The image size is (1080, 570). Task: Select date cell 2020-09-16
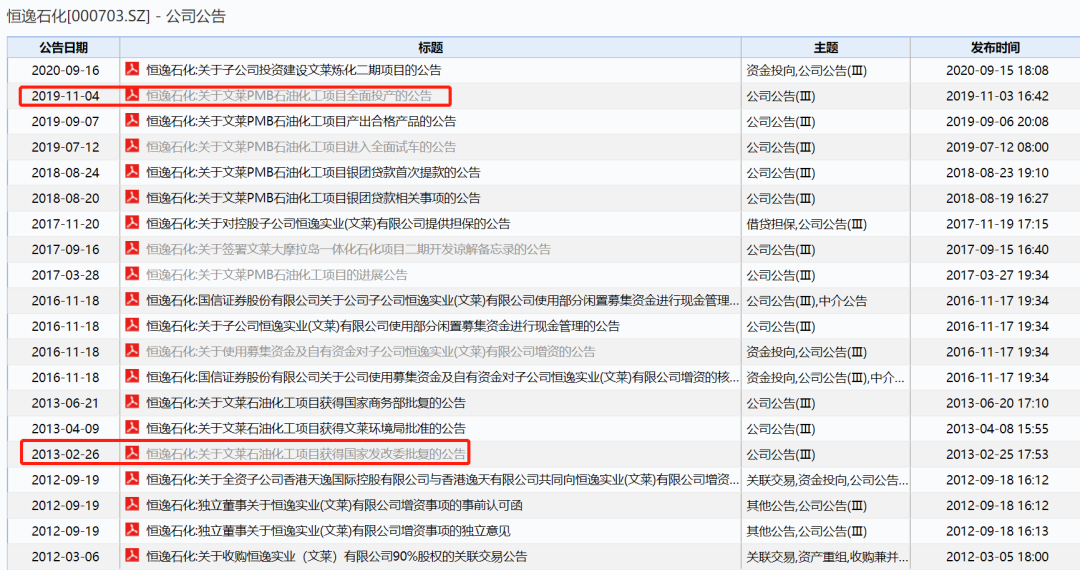pos(65,70)
